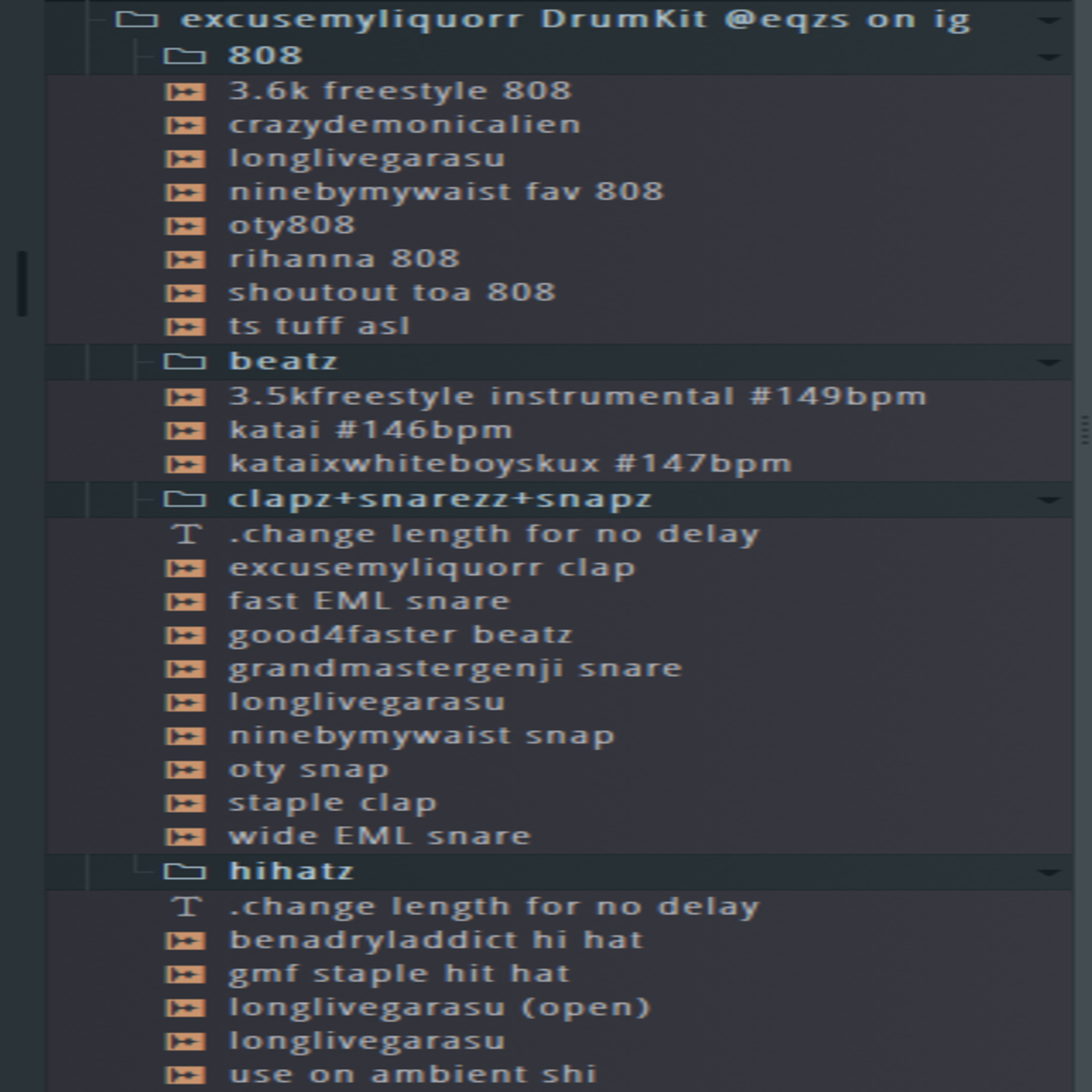Click the icon for grandmastergenji snare

click(x=185, y=670)
